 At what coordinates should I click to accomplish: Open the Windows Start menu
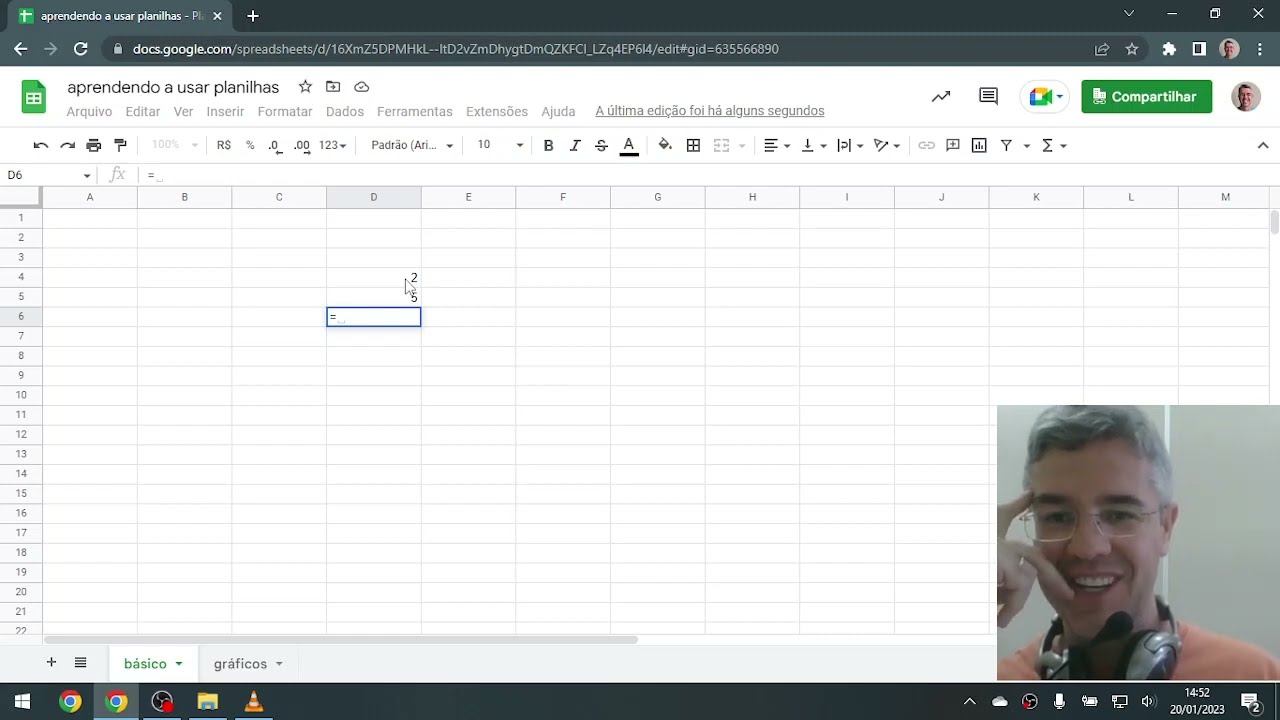pyautogui.click(x=22, y=702)
